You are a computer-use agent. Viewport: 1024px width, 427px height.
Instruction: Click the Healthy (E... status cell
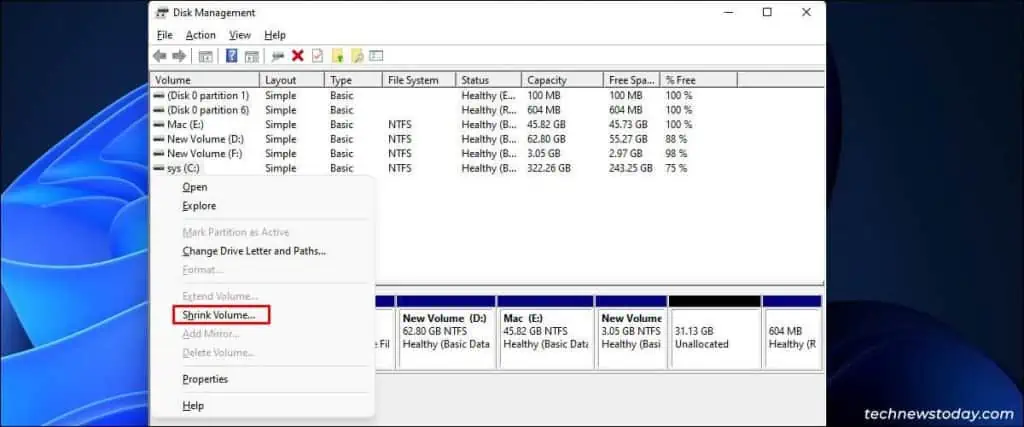(x=489, y=95)
